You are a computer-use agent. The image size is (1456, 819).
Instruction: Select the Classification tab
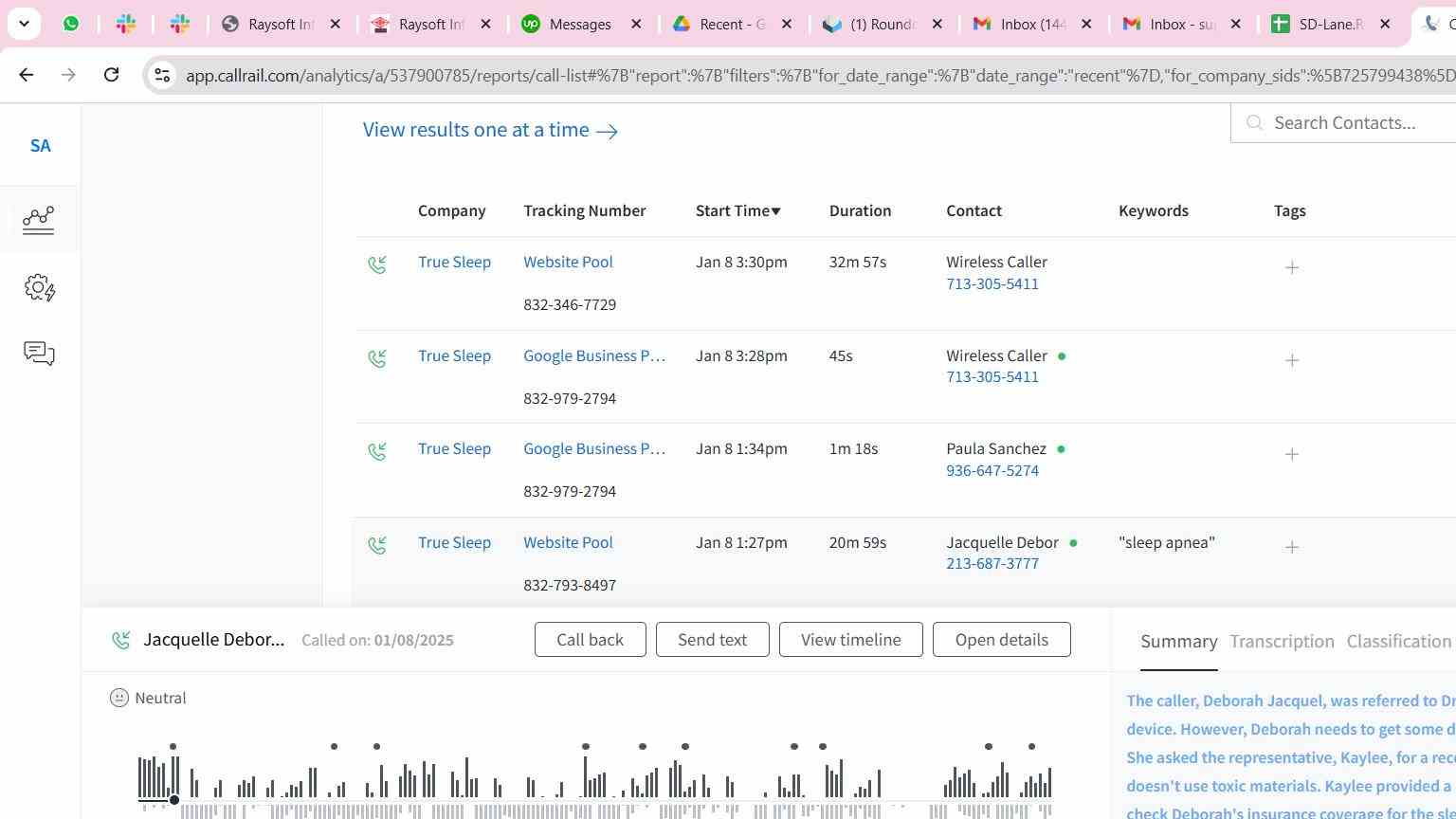[1398, 642]
